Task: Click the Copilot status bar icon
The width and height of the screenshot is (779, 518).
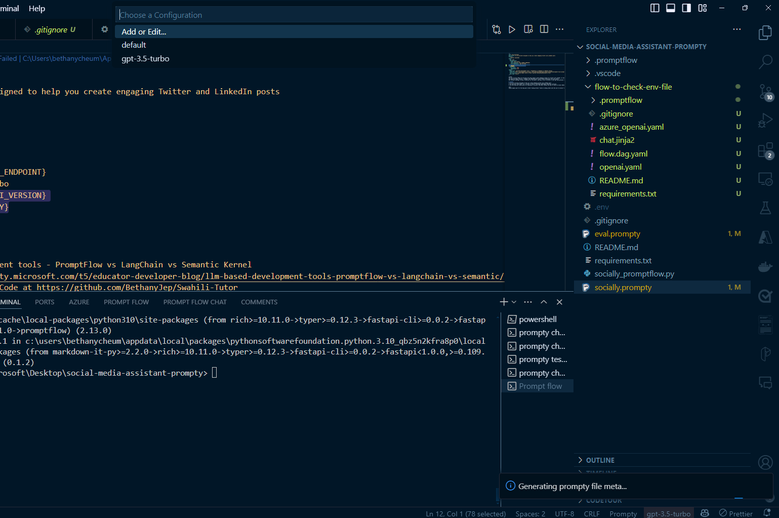Action: pos(704,513)
